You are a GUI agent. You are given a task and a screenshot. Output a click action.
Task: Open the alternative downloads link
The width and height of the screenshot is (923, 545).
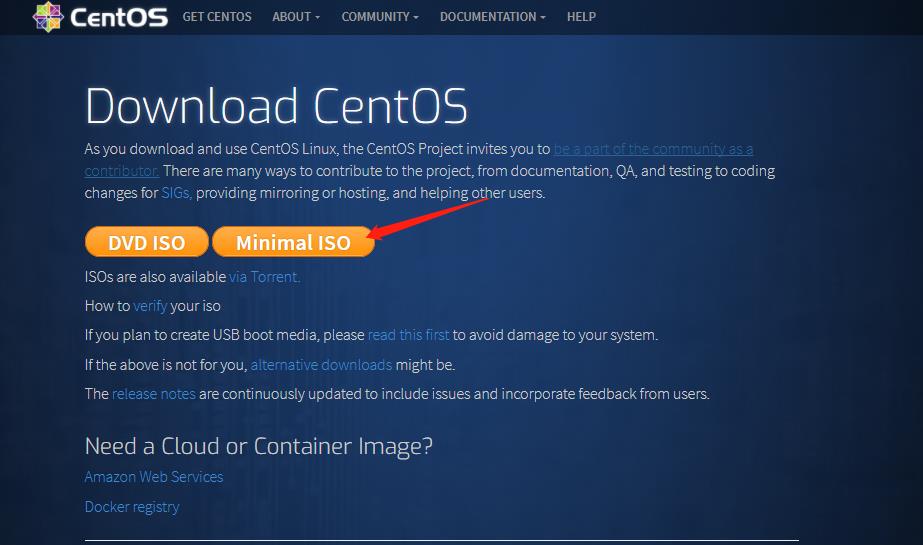click(321, 365)
